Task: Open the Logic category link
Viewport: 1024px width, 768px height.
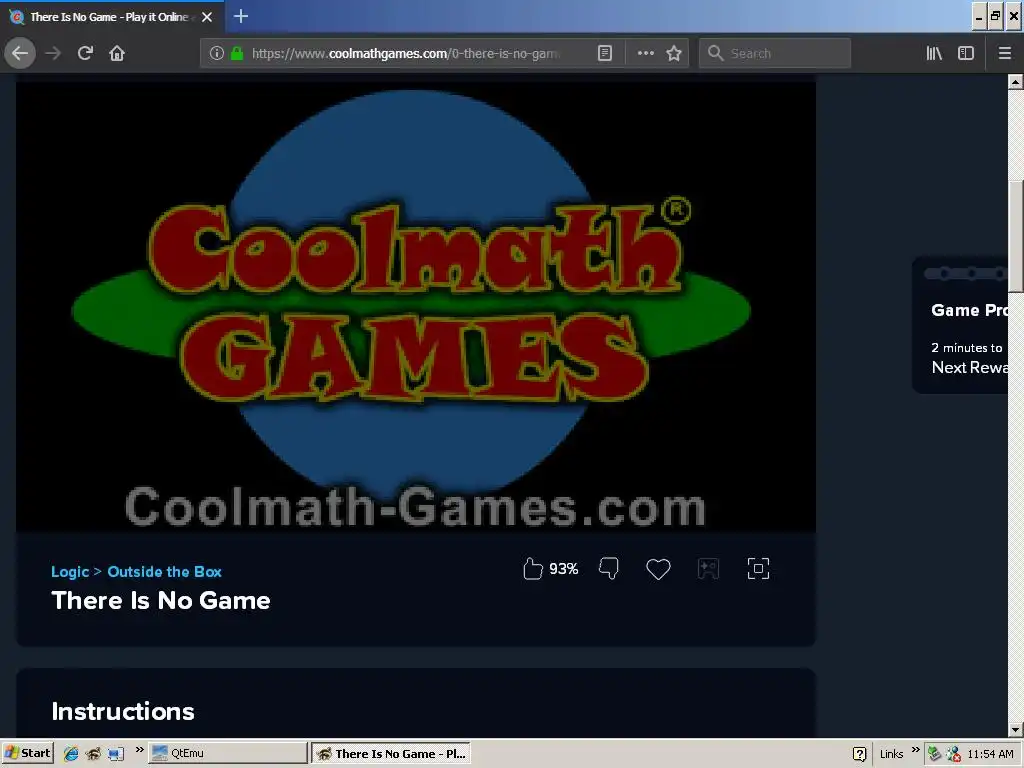Action: pyautogui.click(x=70, y=572)
